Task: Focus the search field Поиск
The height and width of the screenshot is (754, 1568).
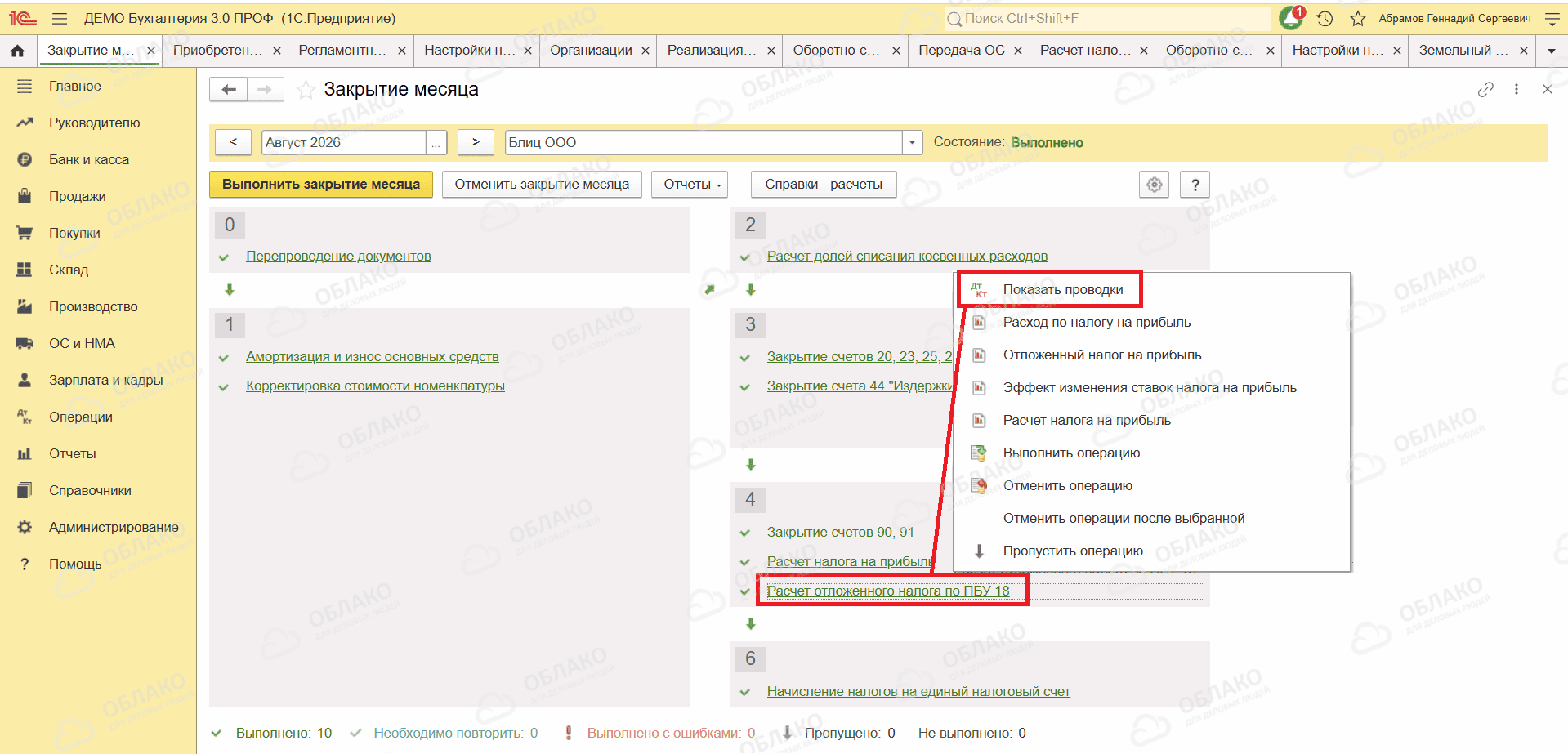Action: tap(1107, 18)
